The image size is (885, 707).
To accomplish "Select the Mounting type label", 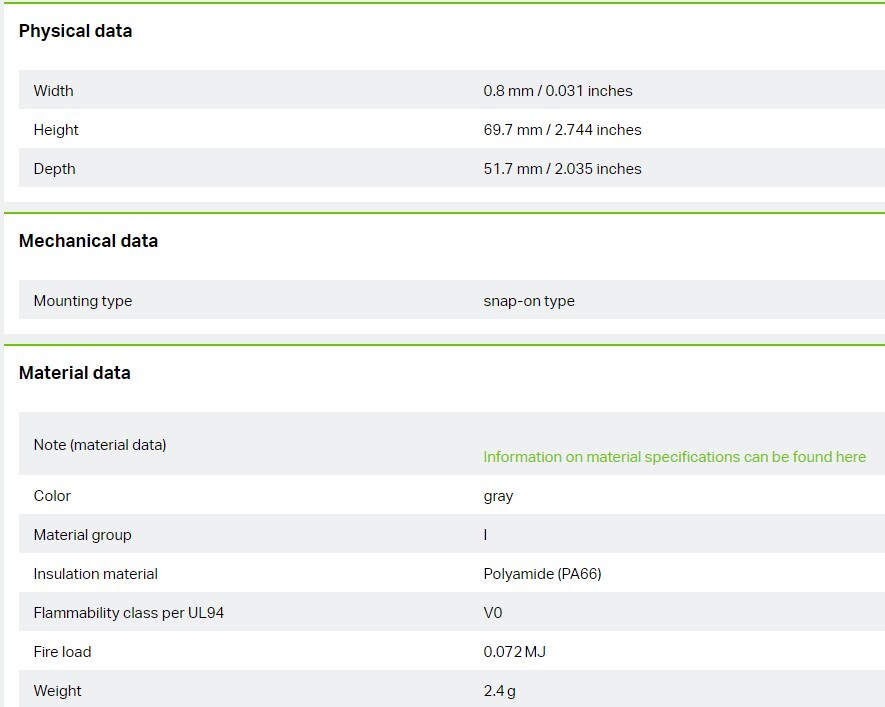I will pyautogui.click(x=83, y=301).
